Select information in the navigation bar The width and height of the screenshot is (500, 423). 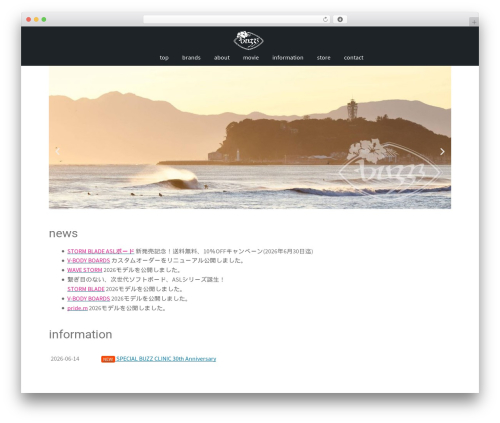click(288, 58)
